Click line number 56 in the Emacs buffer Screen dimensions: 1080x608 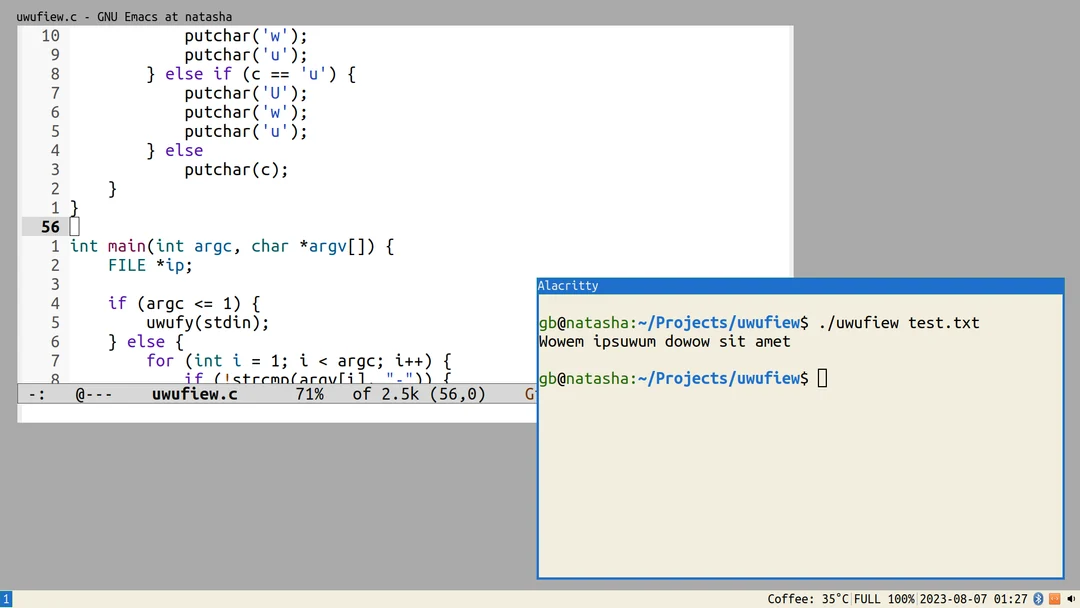[x=49, y=227]
